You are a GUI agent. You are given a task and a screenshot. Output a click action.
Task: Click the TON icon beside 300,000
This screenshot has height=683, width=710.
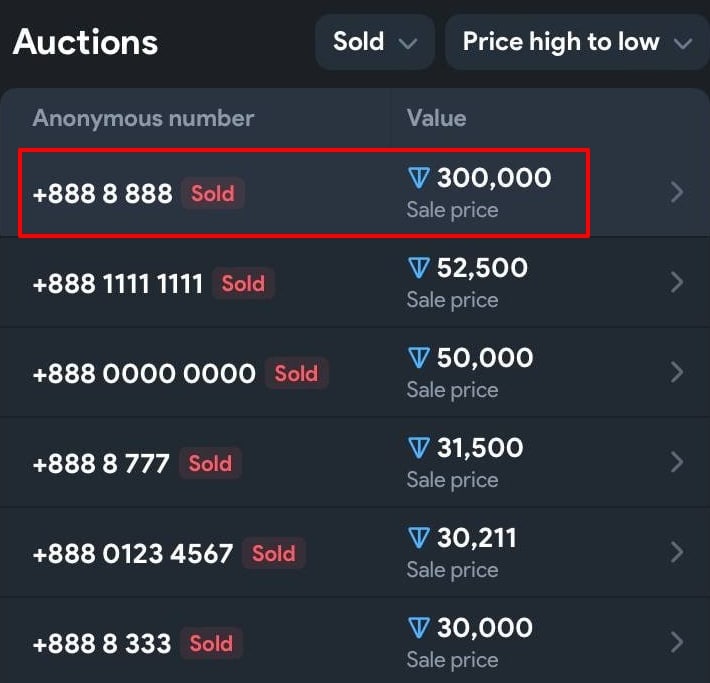418,178
